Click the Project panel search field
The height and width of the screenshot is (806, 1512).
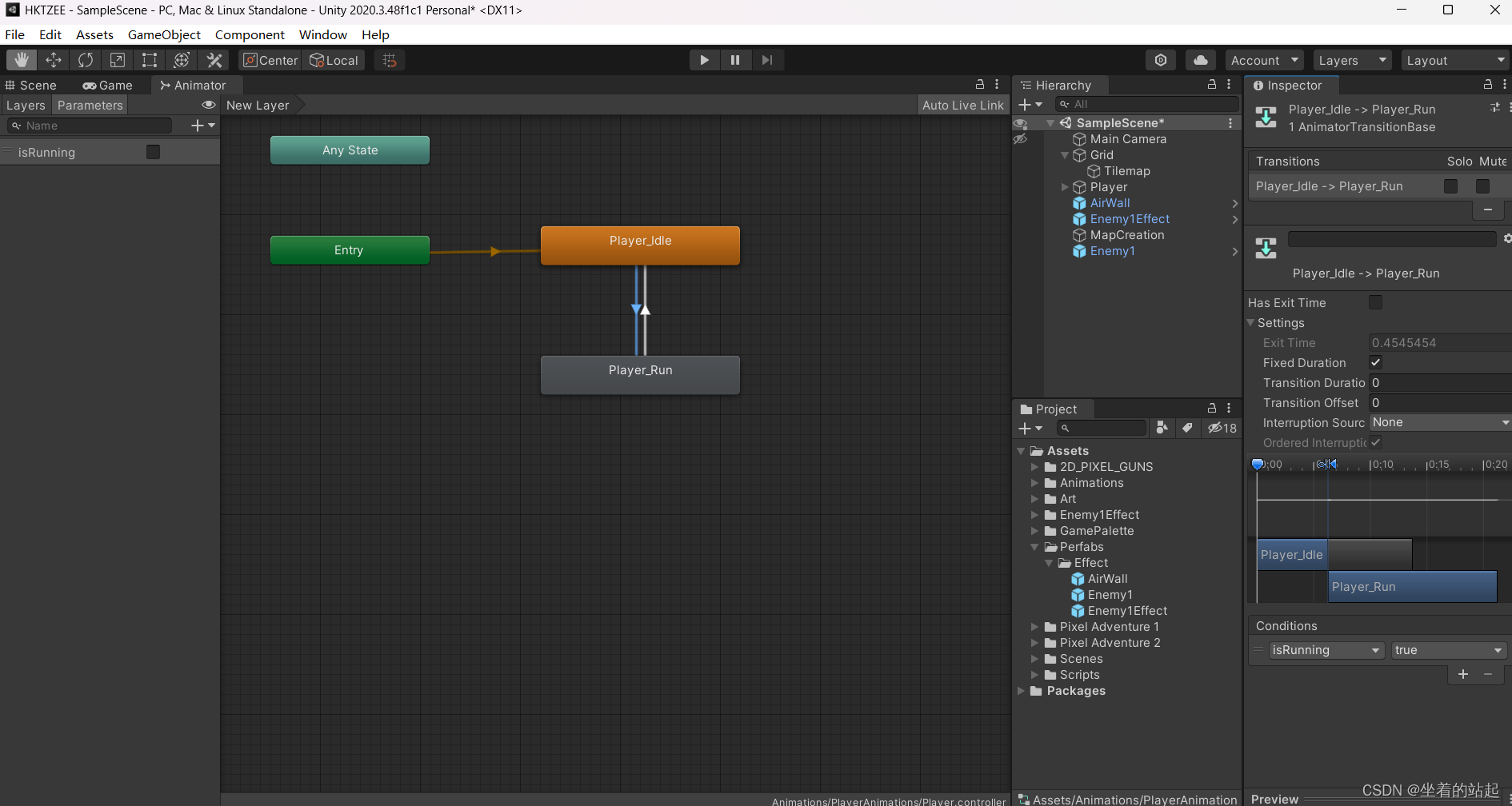tap(1102, 428)
